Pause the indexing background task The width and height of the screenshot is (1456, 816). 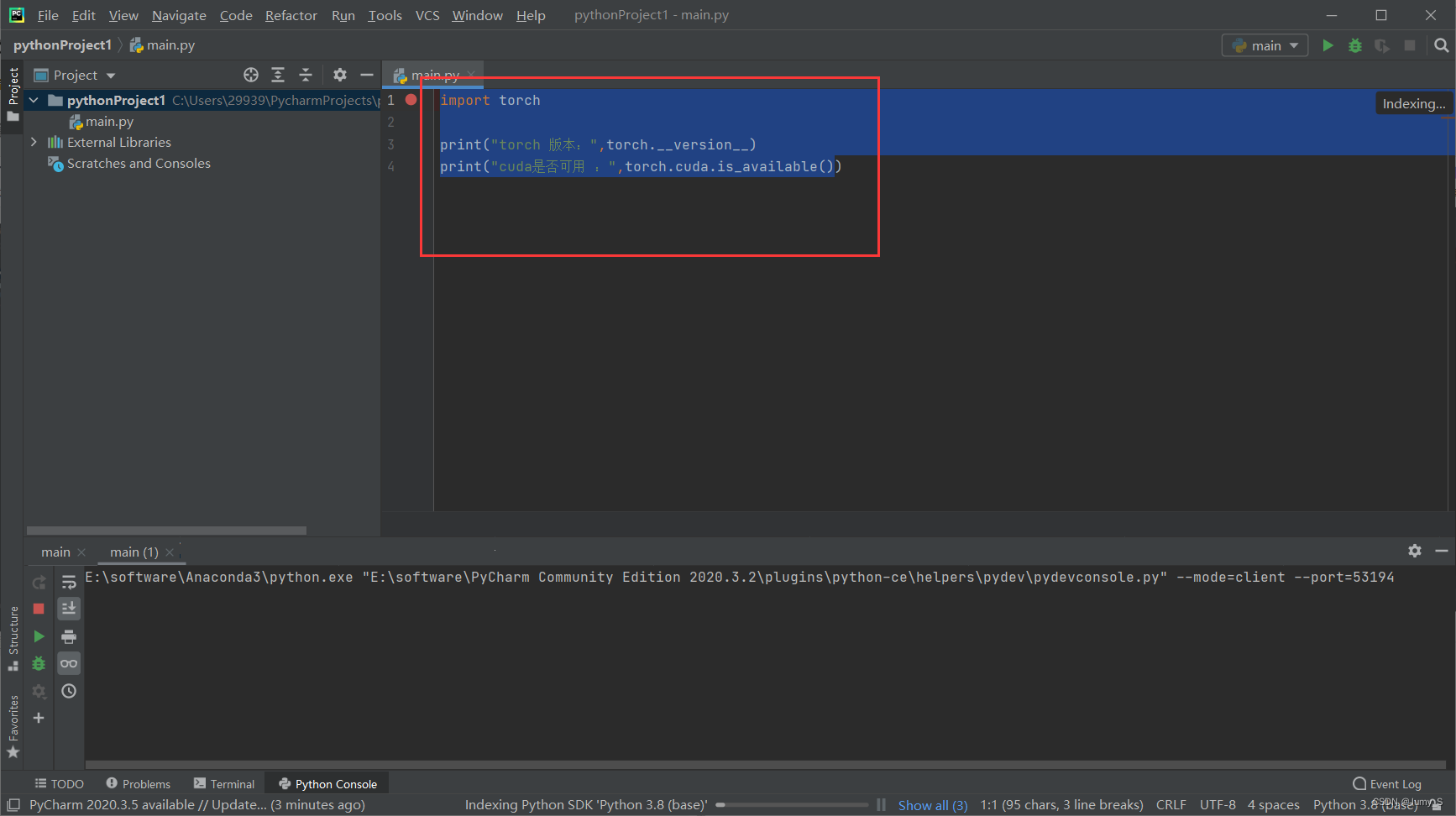coord(881,805)
